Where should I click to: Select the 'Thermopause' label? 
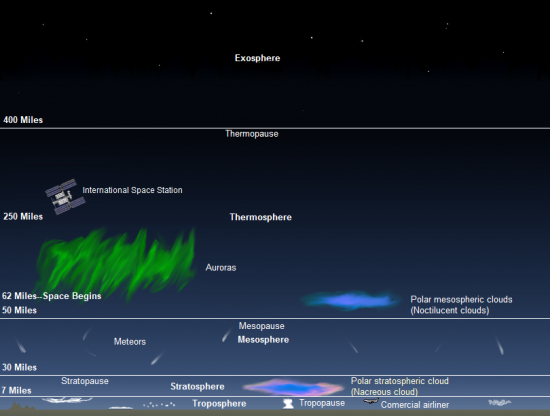pyautogui.click(x=252, y=134)
